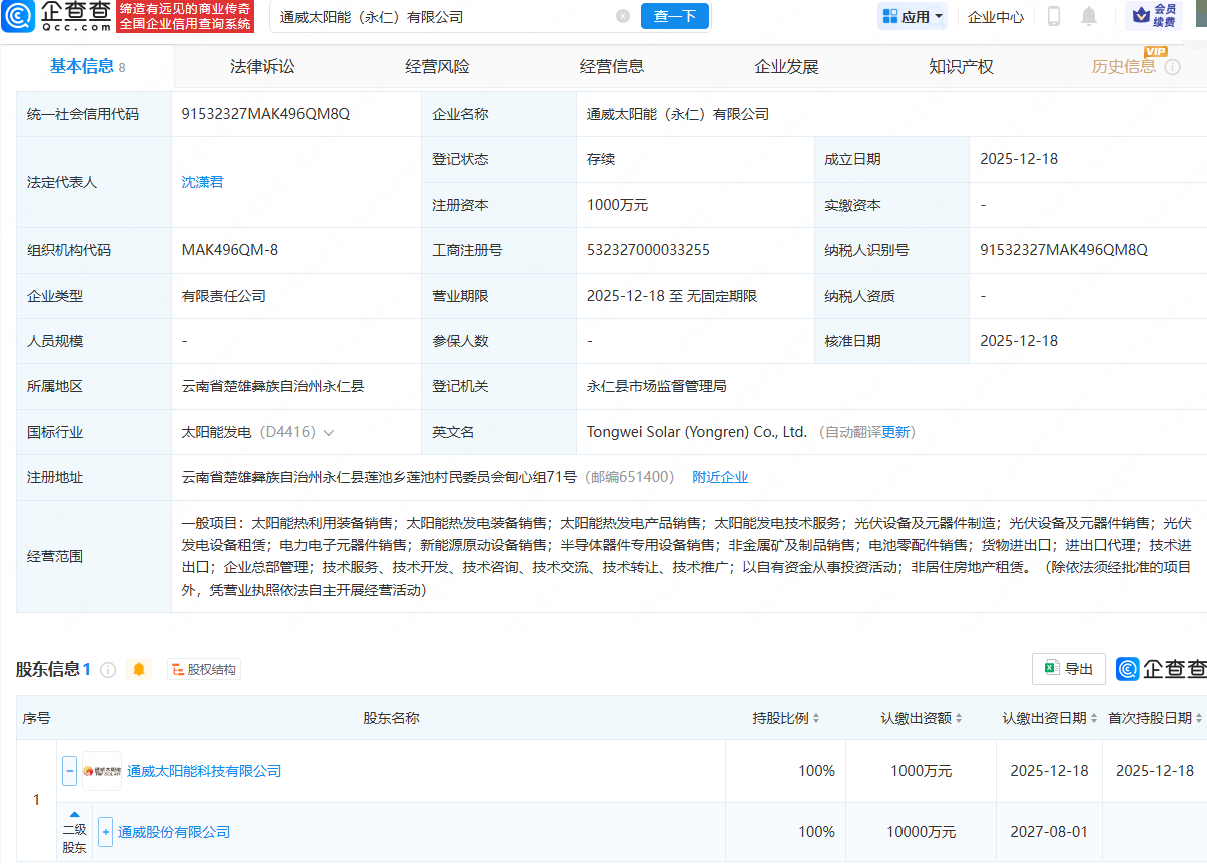Open 股权结构 chart view

(203, 670)
